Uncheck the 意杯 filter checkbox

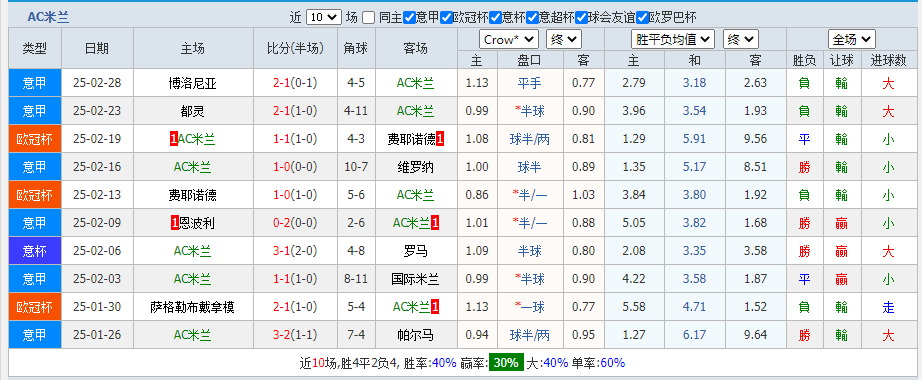[x=496, y=18]
